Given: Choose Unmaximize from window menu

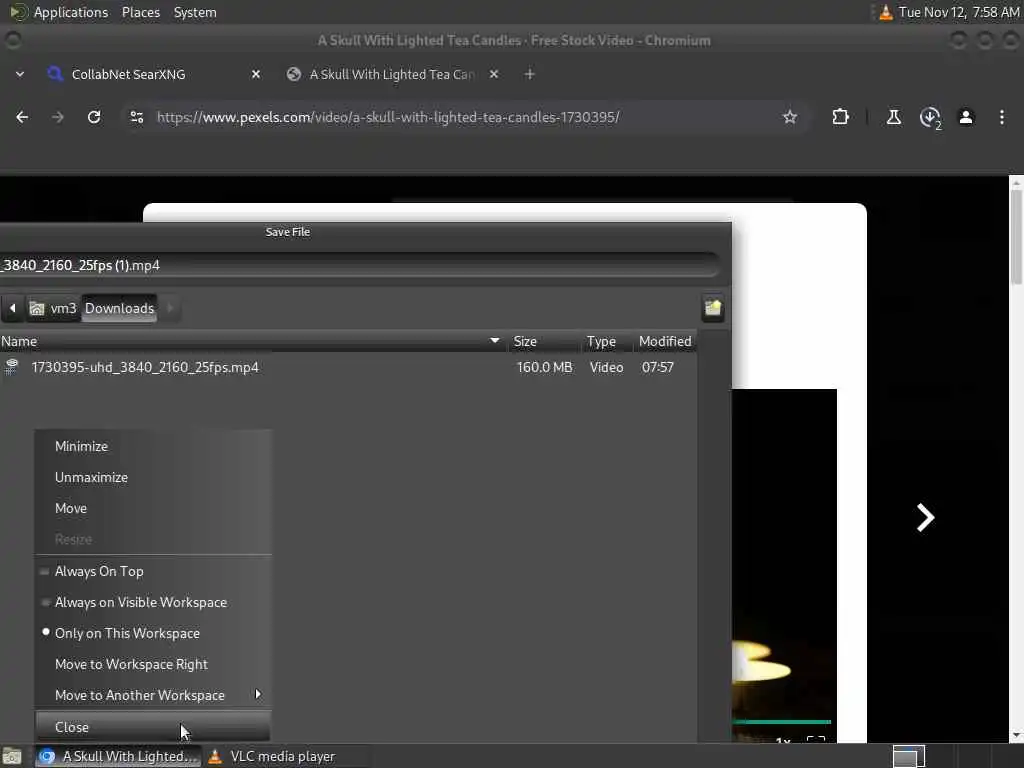Looking at the screenshot, I should pyautogui.click(x=153, y=477).
